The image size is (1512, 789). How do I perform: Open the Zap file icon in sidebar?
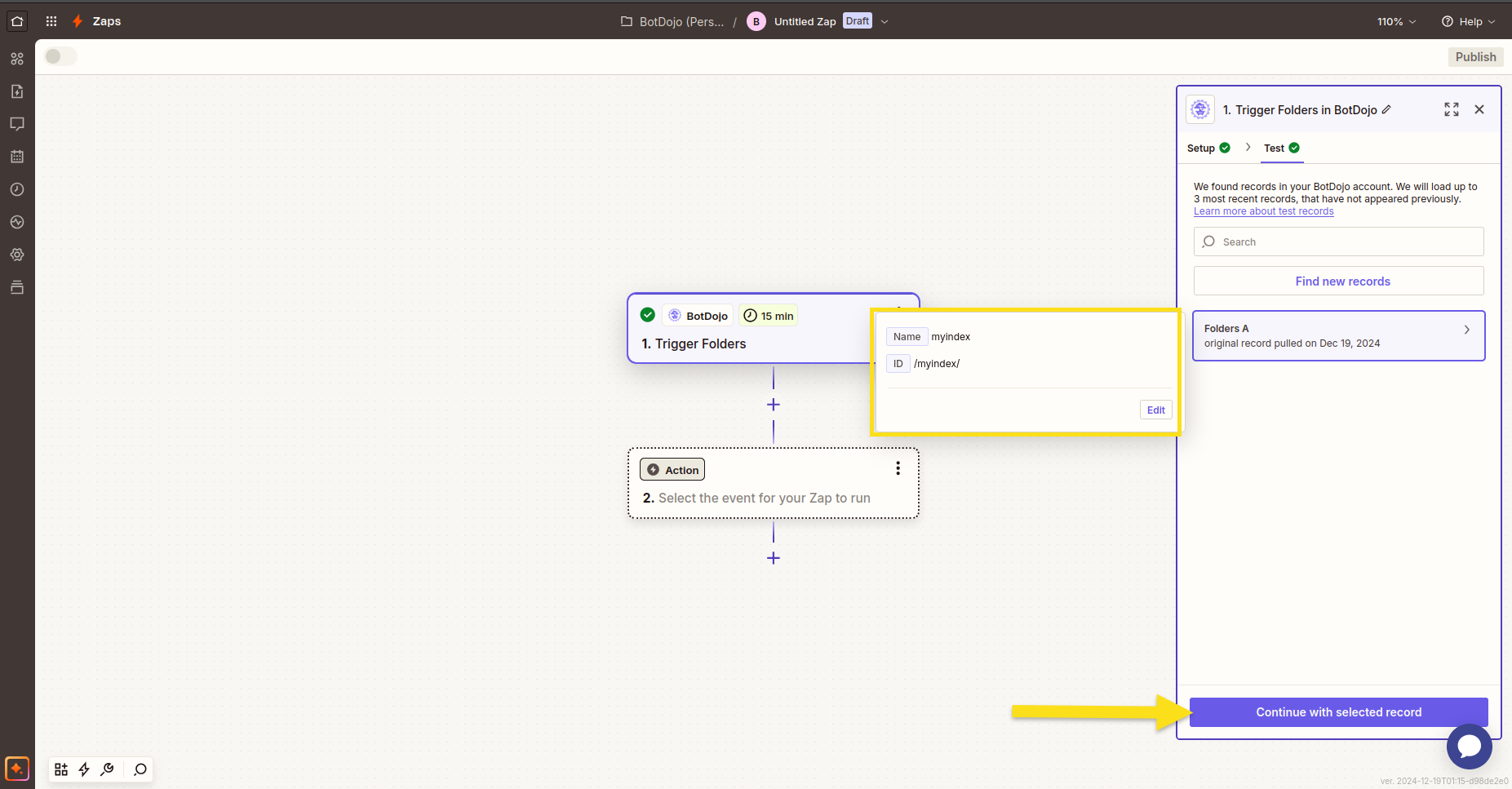pos(17,91)
